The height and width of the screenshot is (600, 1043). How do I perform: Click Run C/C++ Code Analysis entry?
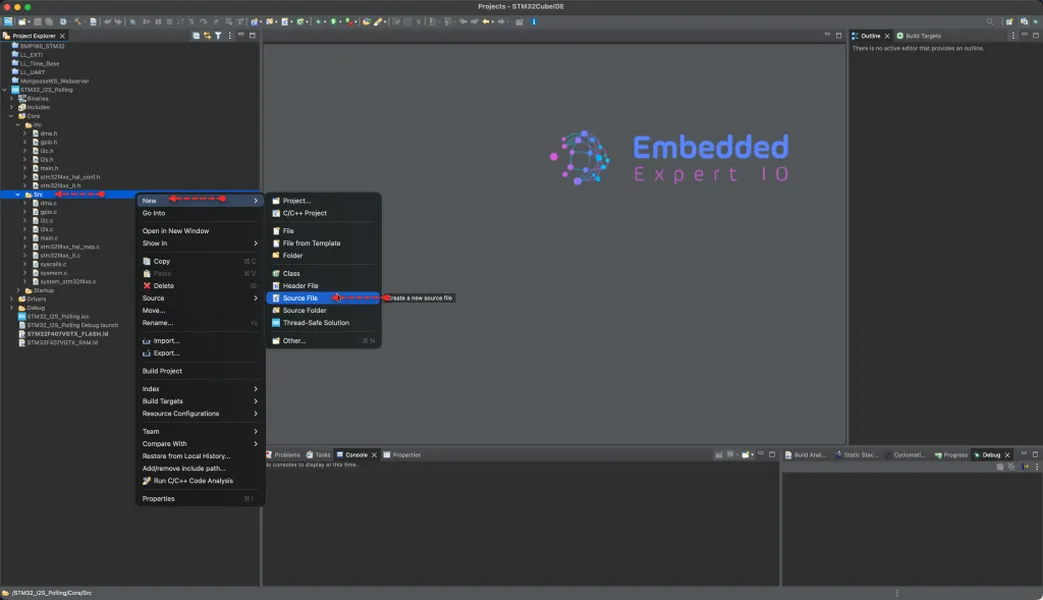tap(200, 481)
